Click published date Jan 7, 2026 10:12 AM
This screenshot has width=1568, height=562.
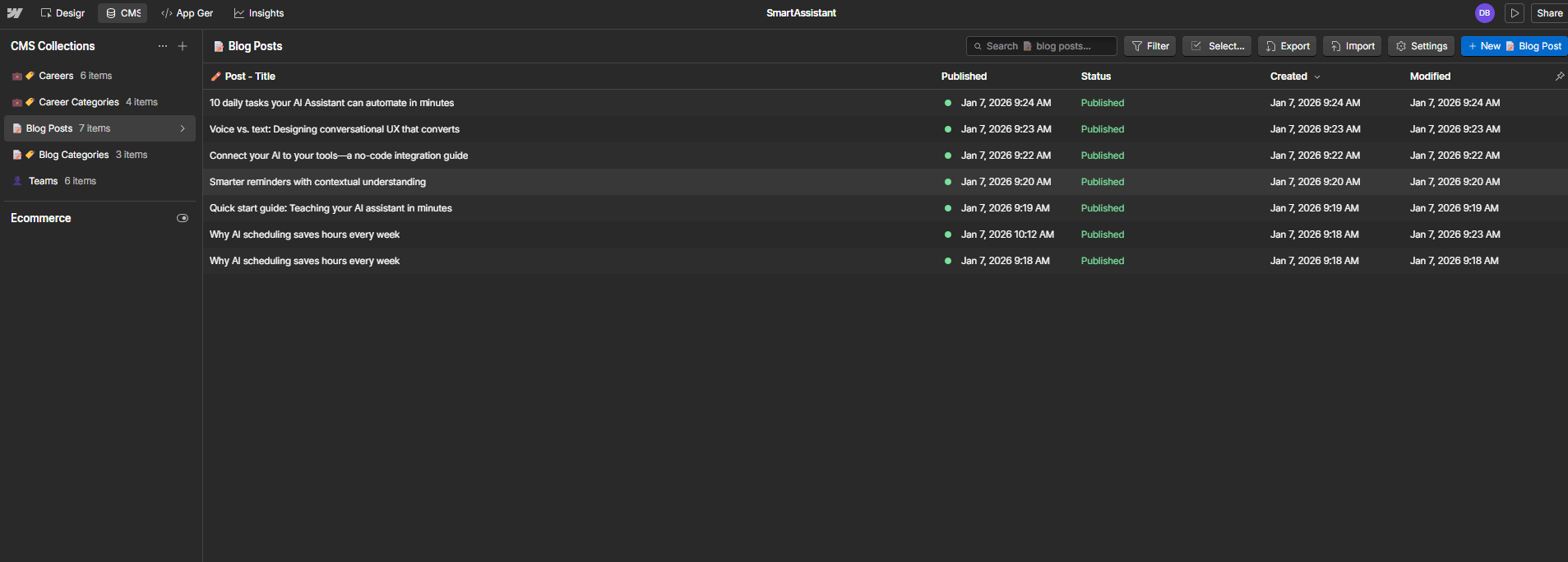(1007, 235)
